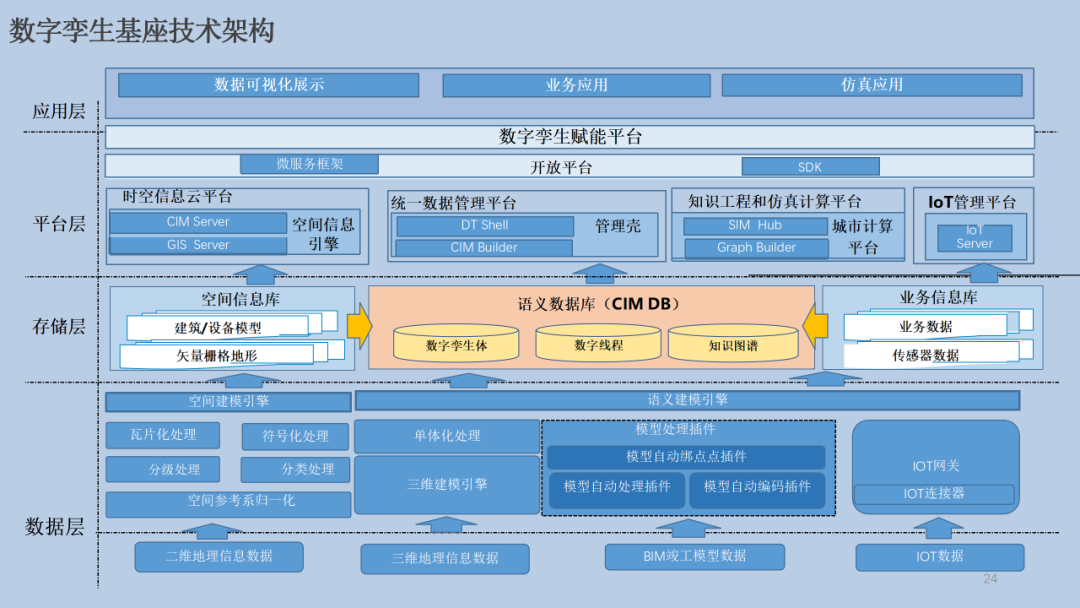The height and width of the screenshot is (608, 1080).
Task: Select the 知识工程和仿真计算平台 title
Action: pyautogui.click(x=774, y=201)
